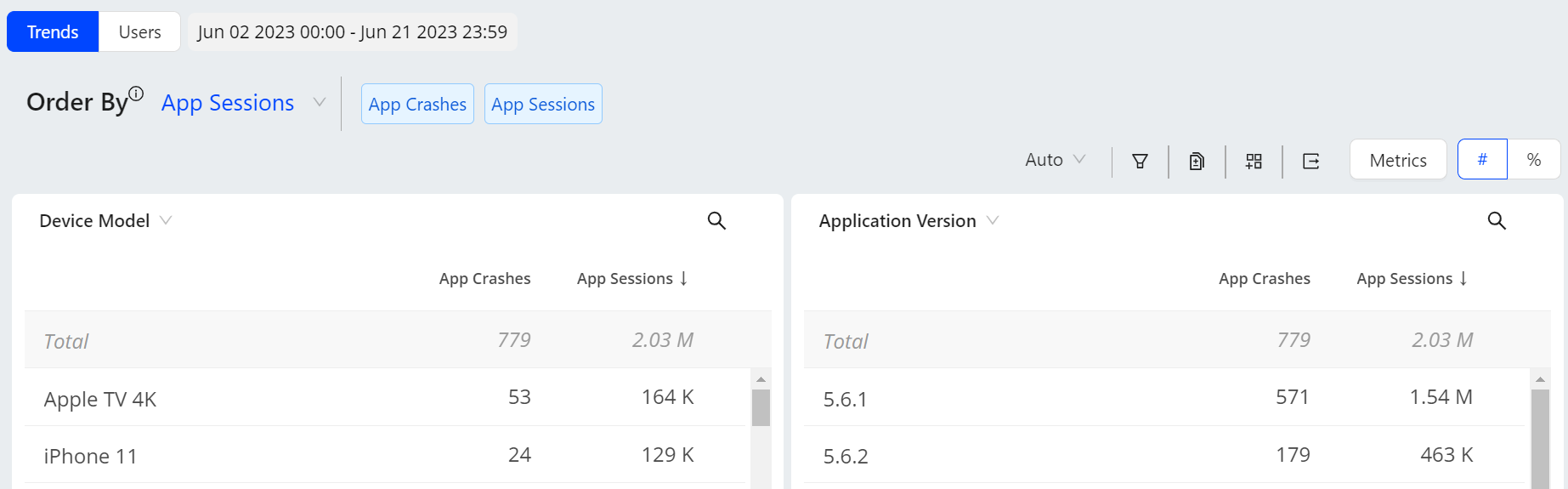Screen dimensions: 1568x489
Task: Click the 164 K sessions value
Action: click(667, 397)
